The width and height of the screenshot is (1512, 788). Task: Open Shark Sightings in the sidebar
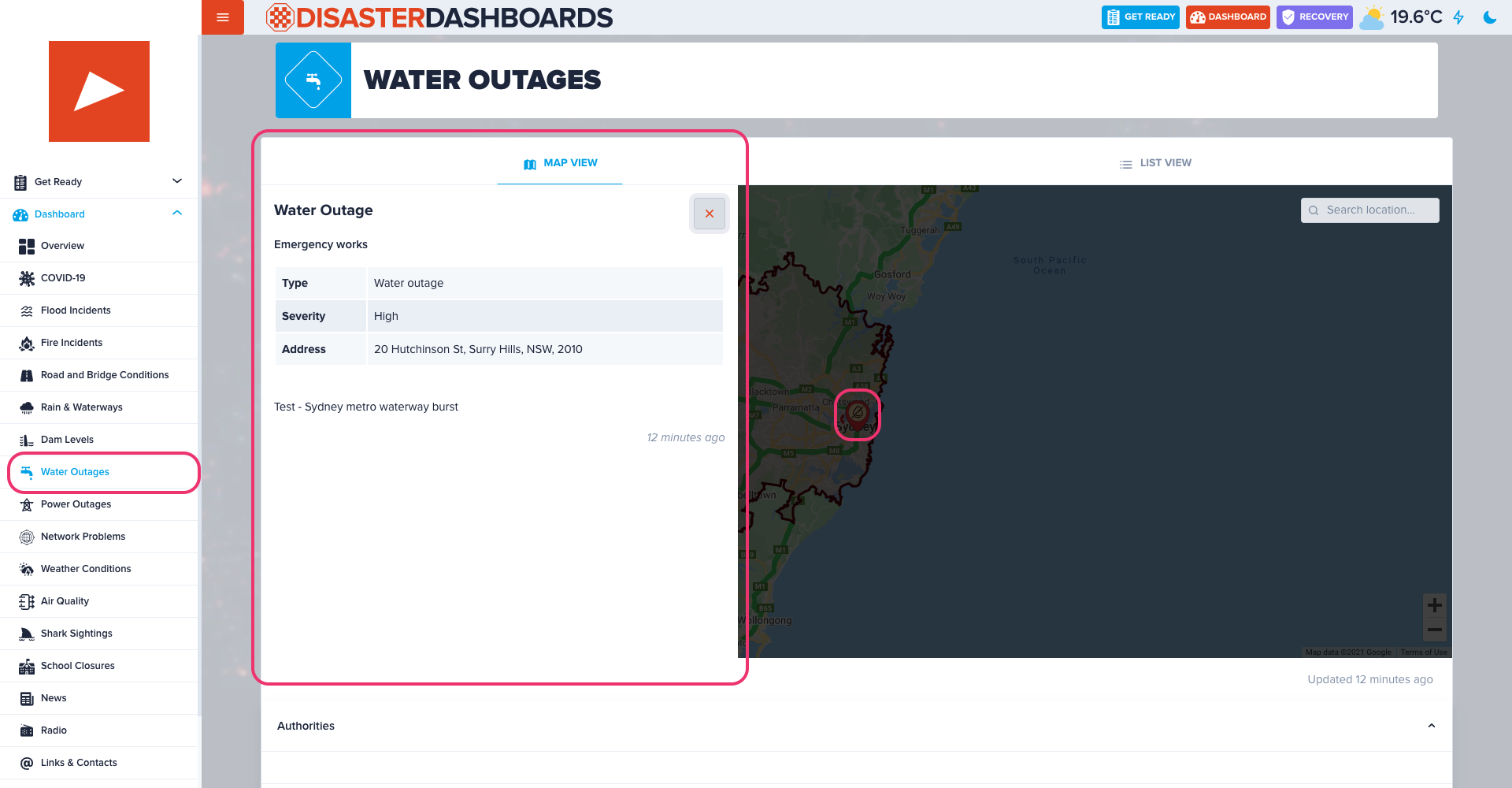76,634
